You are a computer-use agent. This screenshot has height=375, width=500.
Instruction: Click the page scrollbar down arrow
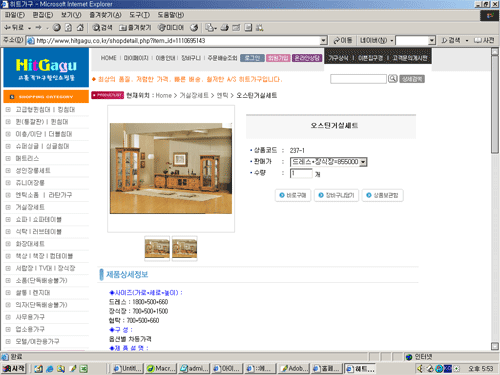click(x=495, y=346)
